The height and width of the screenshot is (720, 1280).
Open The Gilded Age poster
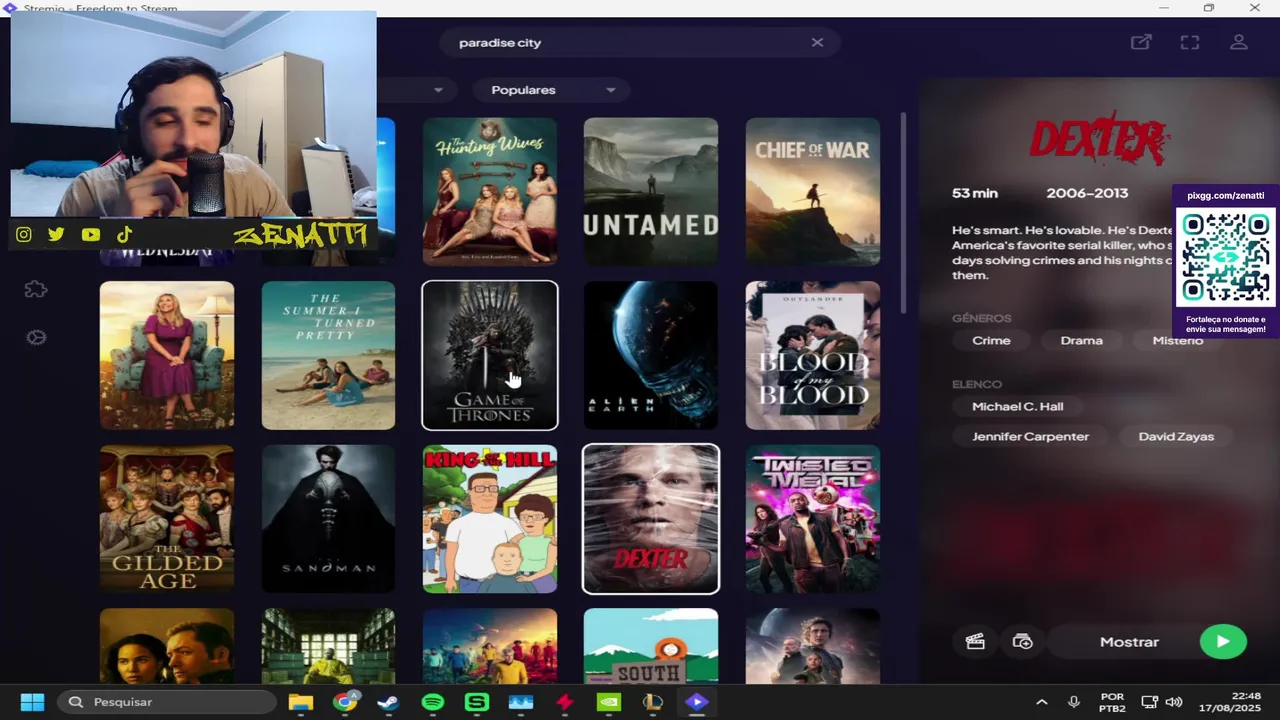pyautogui.click(x=167, y=519)
